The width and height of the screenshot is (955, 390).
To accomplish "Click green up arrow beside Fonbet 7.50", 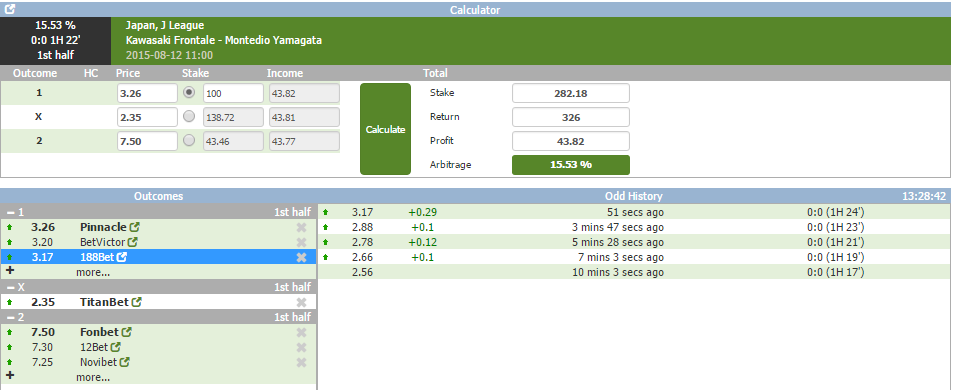I will 9,332.
